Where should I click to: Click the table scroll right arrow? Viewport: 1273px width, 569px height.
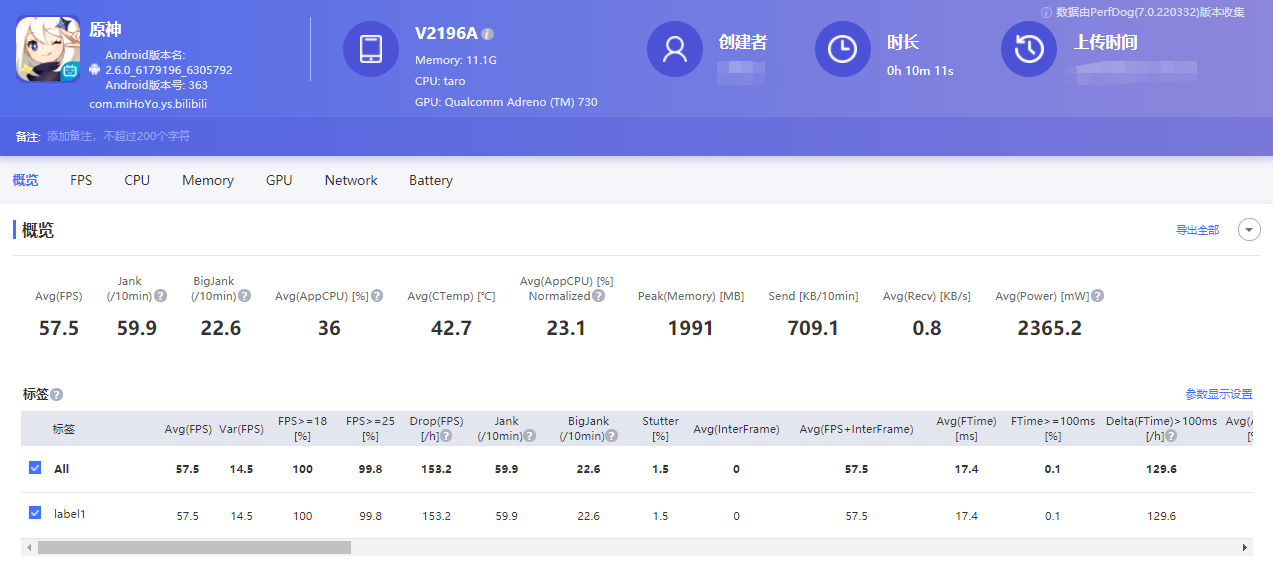[1245, 548]
